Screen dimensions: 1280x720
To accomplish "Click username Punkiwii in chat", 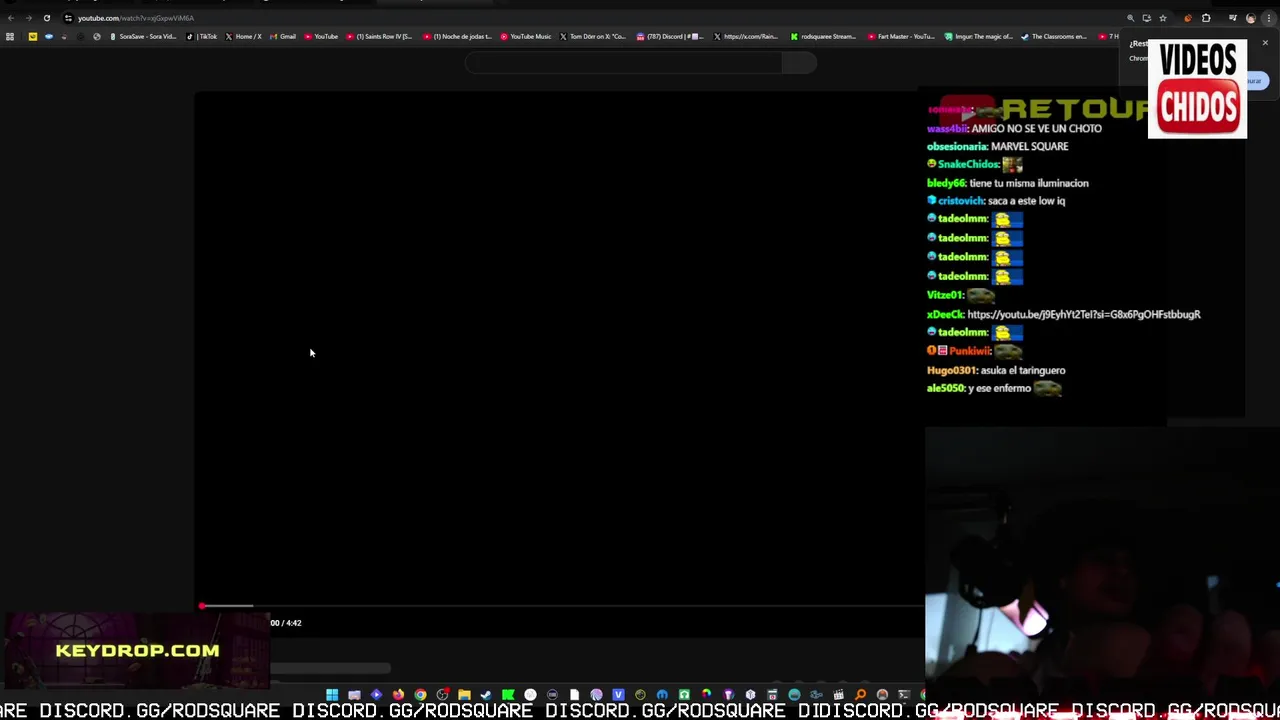I will 970,351.
